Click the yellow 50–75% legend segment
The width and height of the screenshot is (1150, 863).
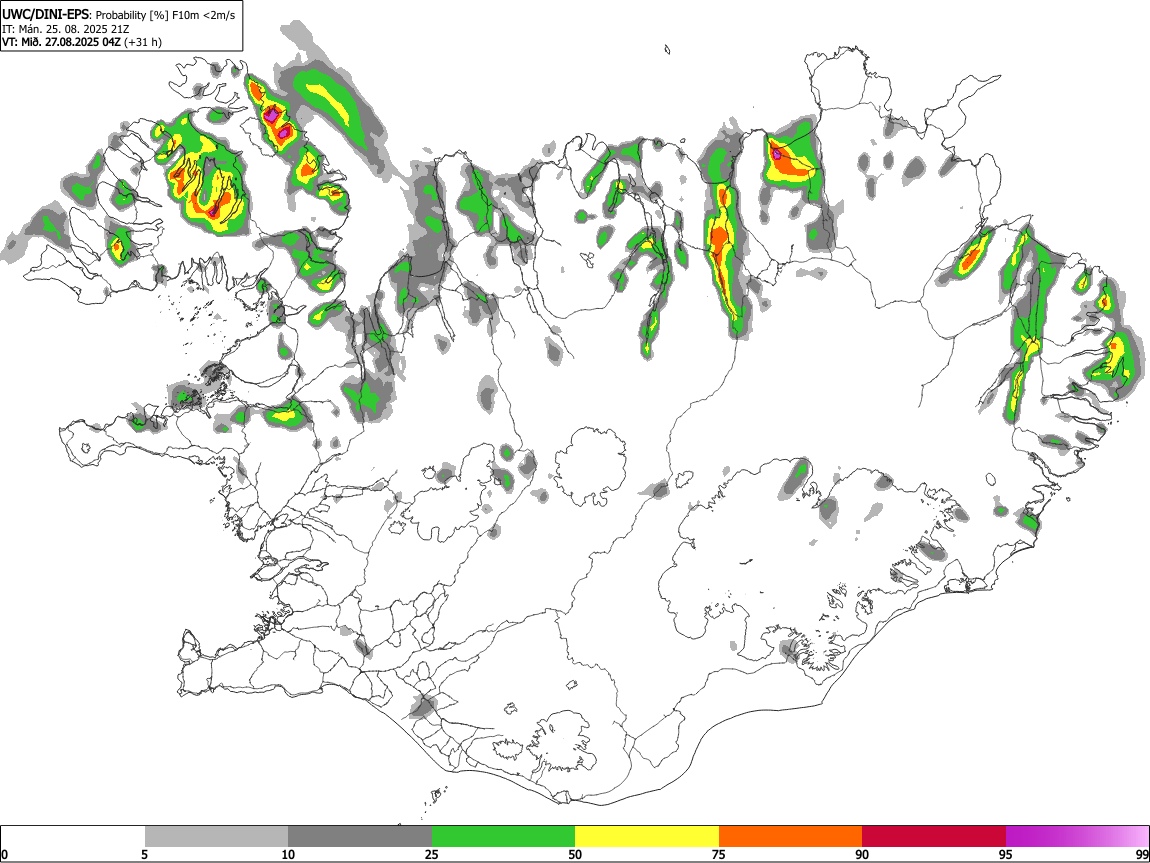click(x=647, y=837)
